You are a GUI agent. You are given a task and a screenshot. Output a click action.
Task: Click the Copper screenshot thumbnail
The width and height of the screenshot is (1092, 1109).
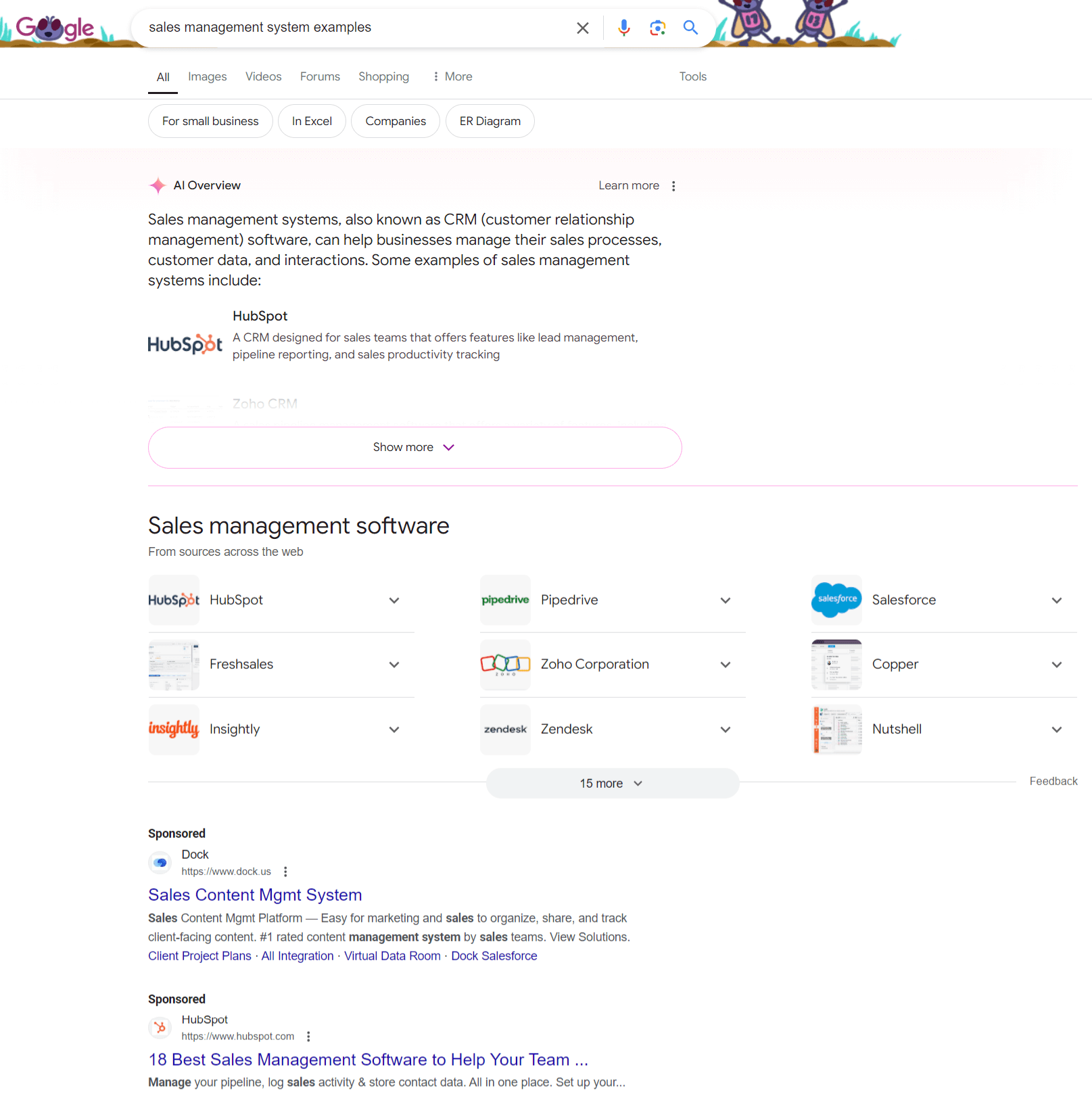tap(836, 665)
